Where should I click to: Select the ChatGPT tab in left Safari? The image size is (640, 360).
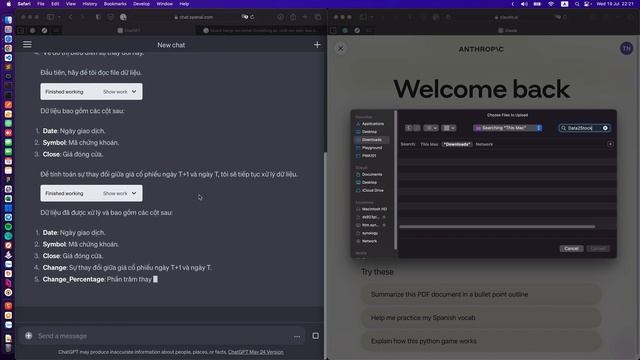129,30
